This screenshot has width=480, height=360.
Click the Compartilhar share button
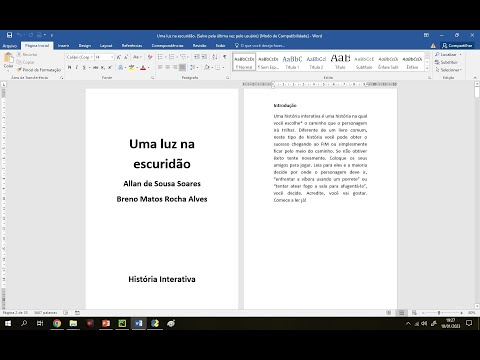click(457, 46)
